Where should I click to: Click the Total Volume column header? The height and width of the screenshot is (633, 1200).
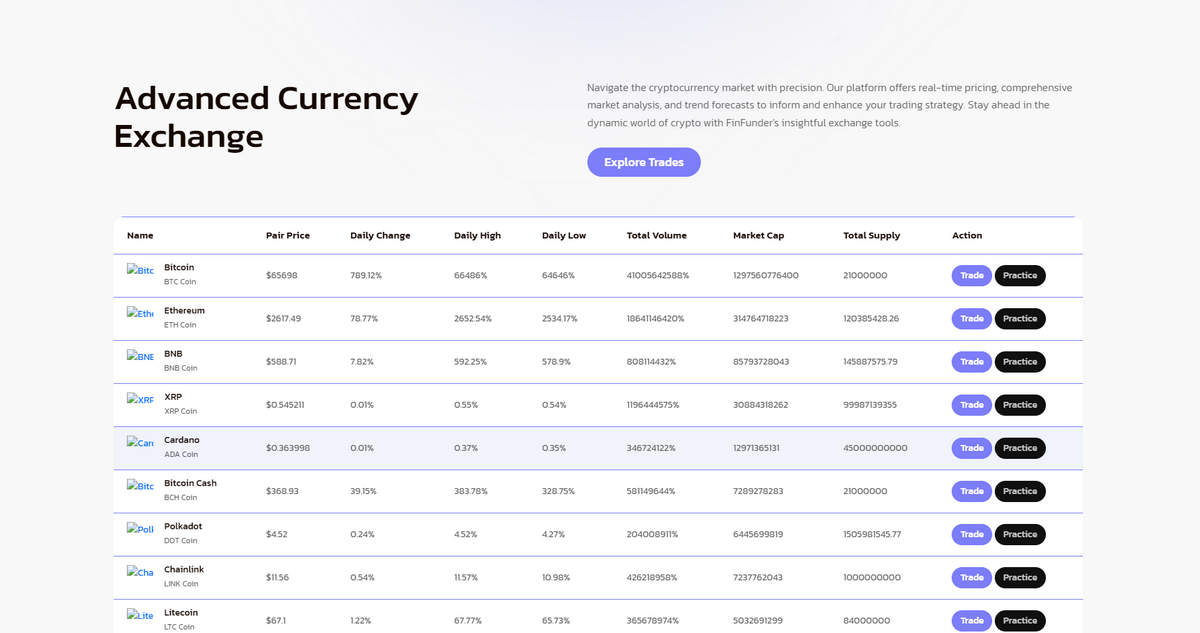(x=656, y=236)
